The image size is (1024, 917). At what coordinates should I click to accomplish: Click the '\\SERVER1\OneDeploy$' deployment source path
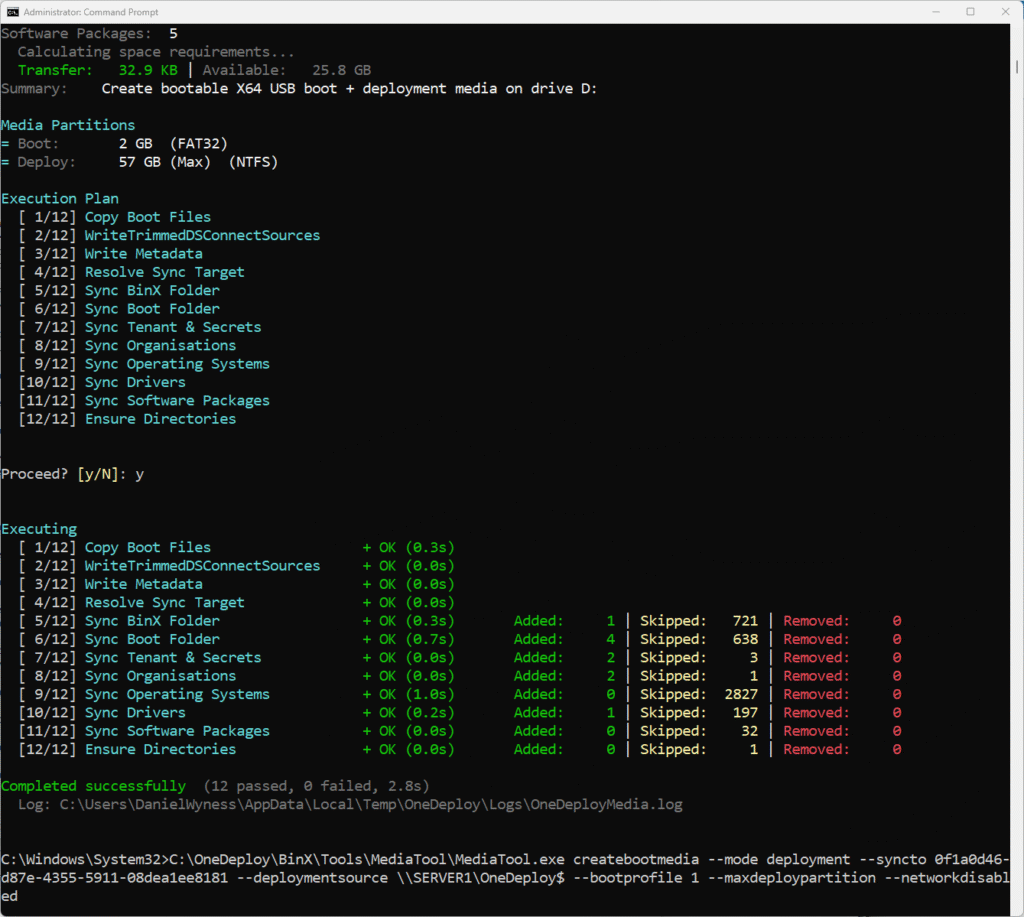481,878
